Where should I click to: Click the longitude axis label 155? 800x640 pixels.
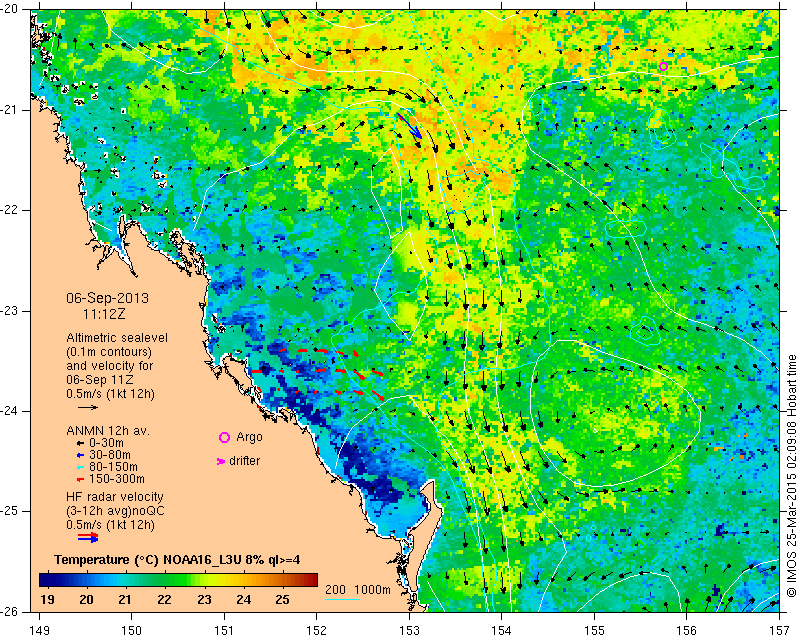[x=594, y=630]
